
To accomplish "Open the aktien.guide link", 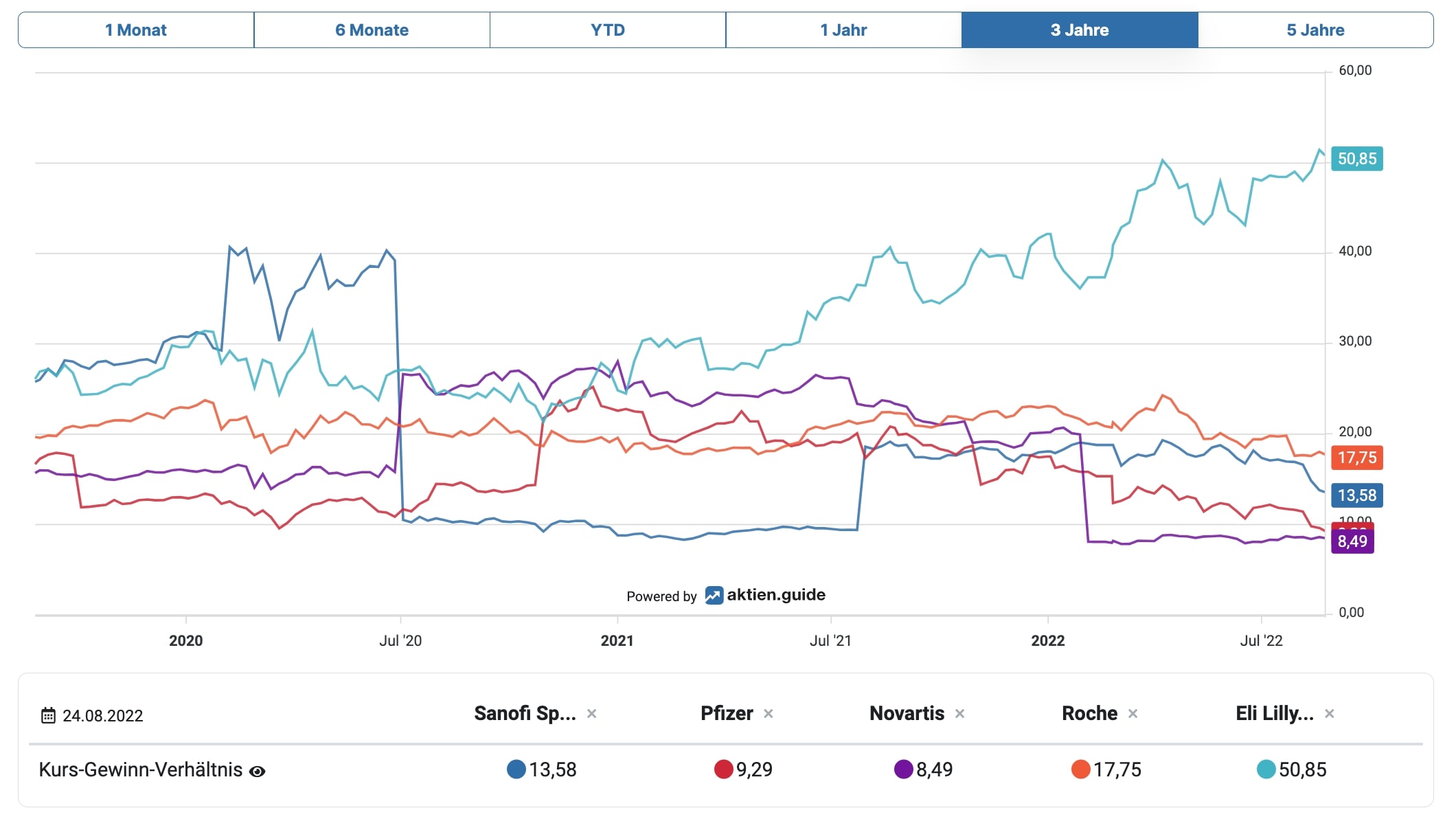I will (776, 595).
